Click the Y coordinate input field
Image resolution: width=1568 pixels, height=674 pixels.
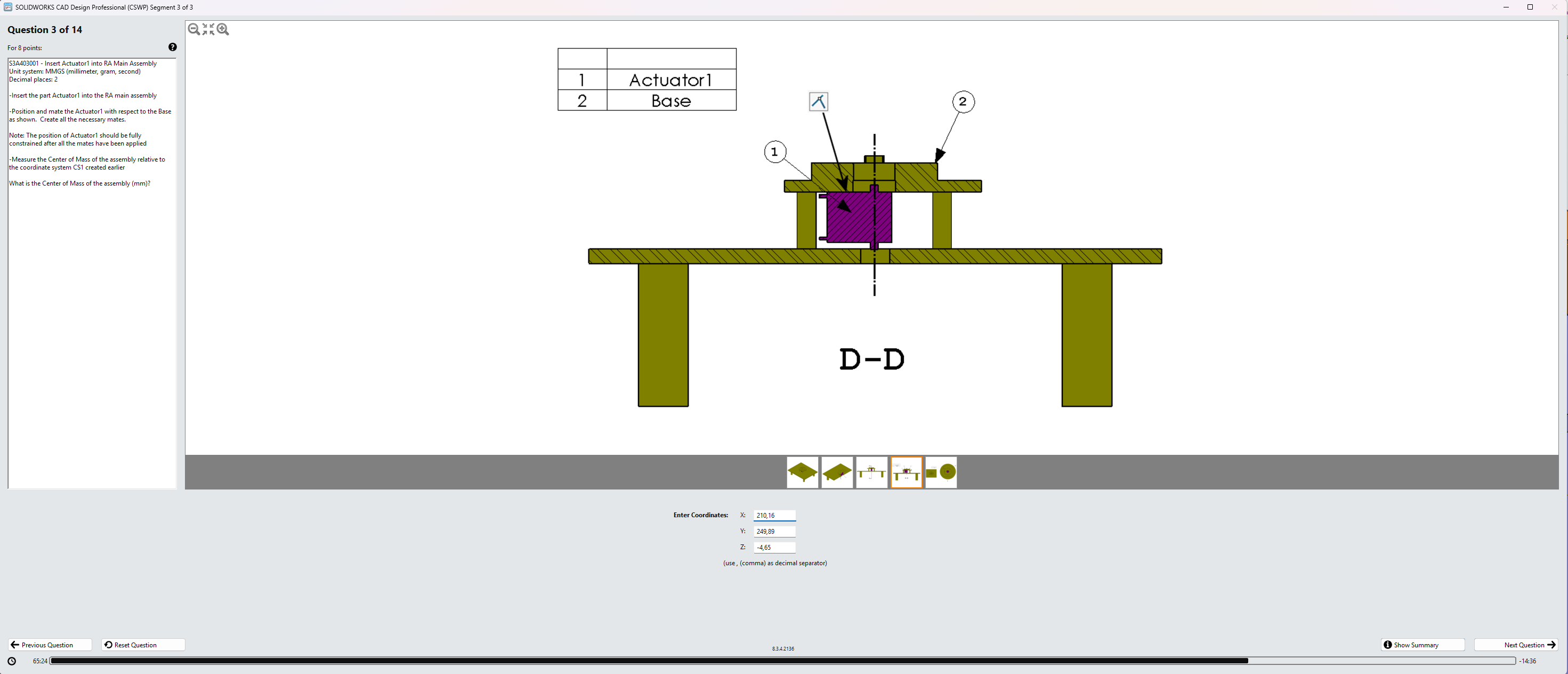774,531
